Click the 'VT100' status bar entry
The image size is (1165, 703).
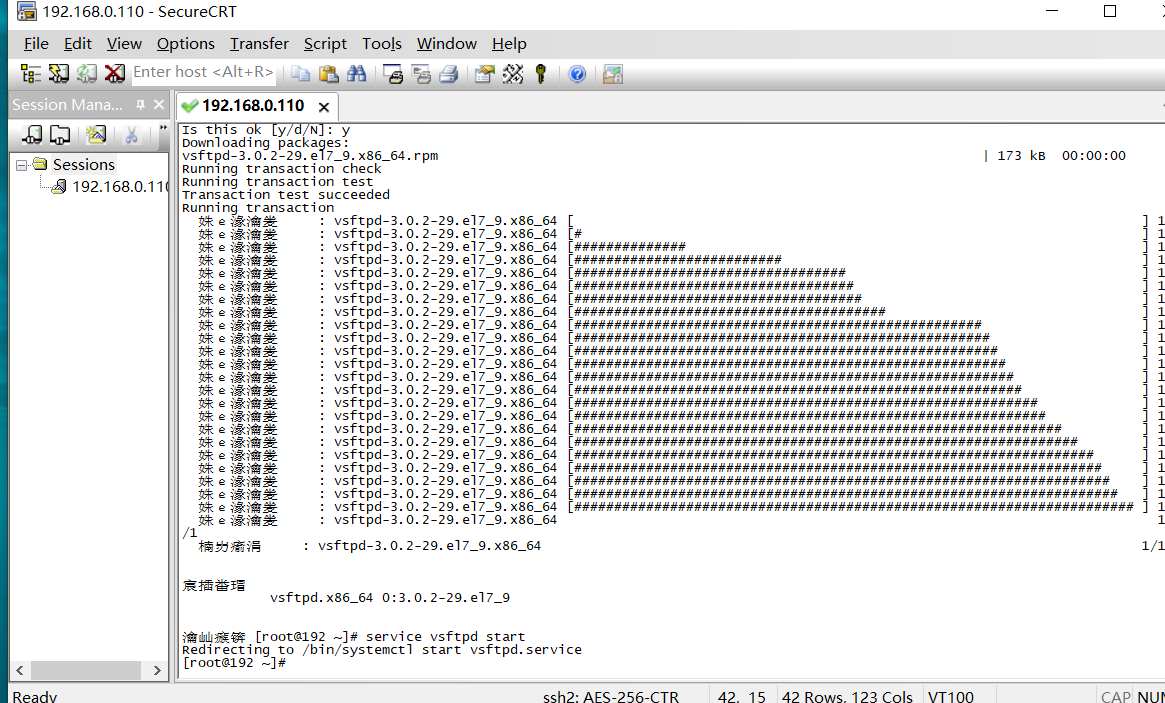pyautogui.click(x=951, y=696)
